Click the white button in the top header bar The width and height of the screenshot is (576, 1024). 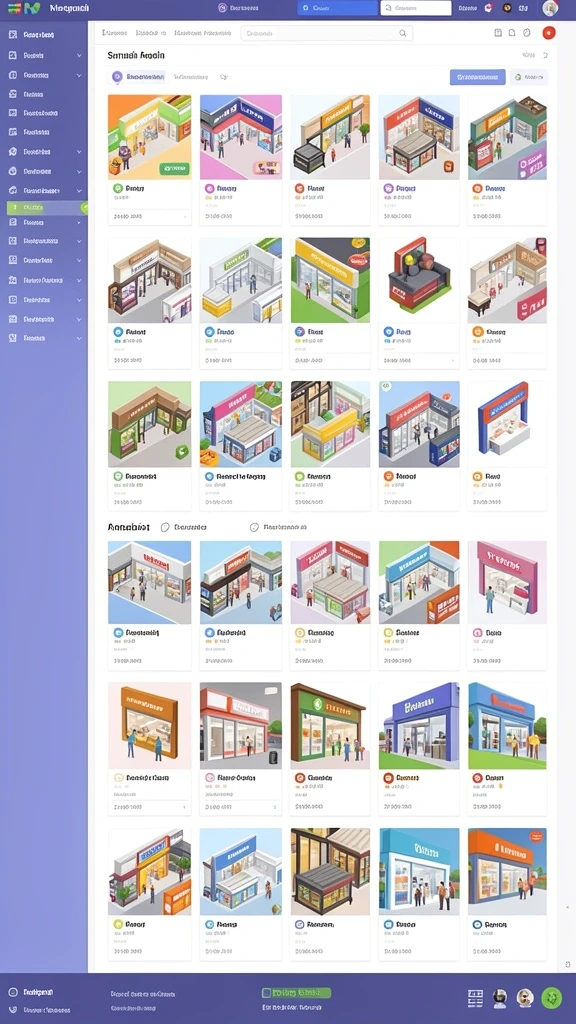tap(415, 8)
